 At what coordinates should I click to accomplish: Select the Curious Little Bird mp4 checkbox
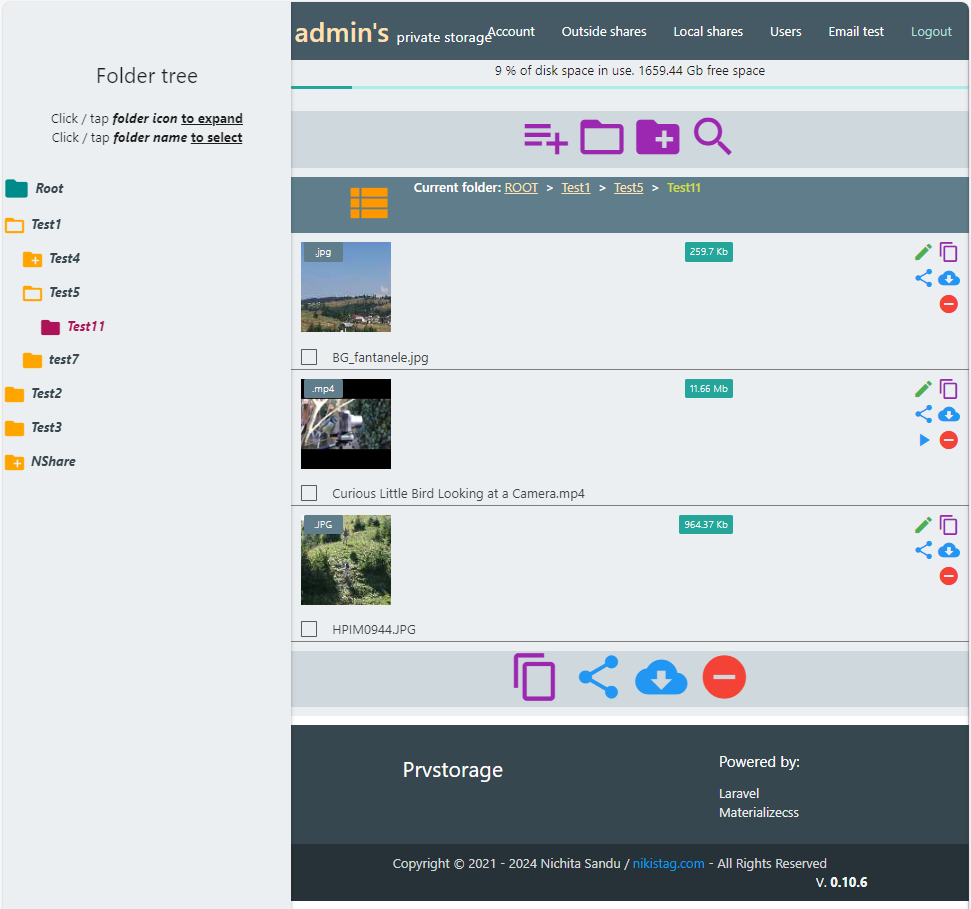309,493
